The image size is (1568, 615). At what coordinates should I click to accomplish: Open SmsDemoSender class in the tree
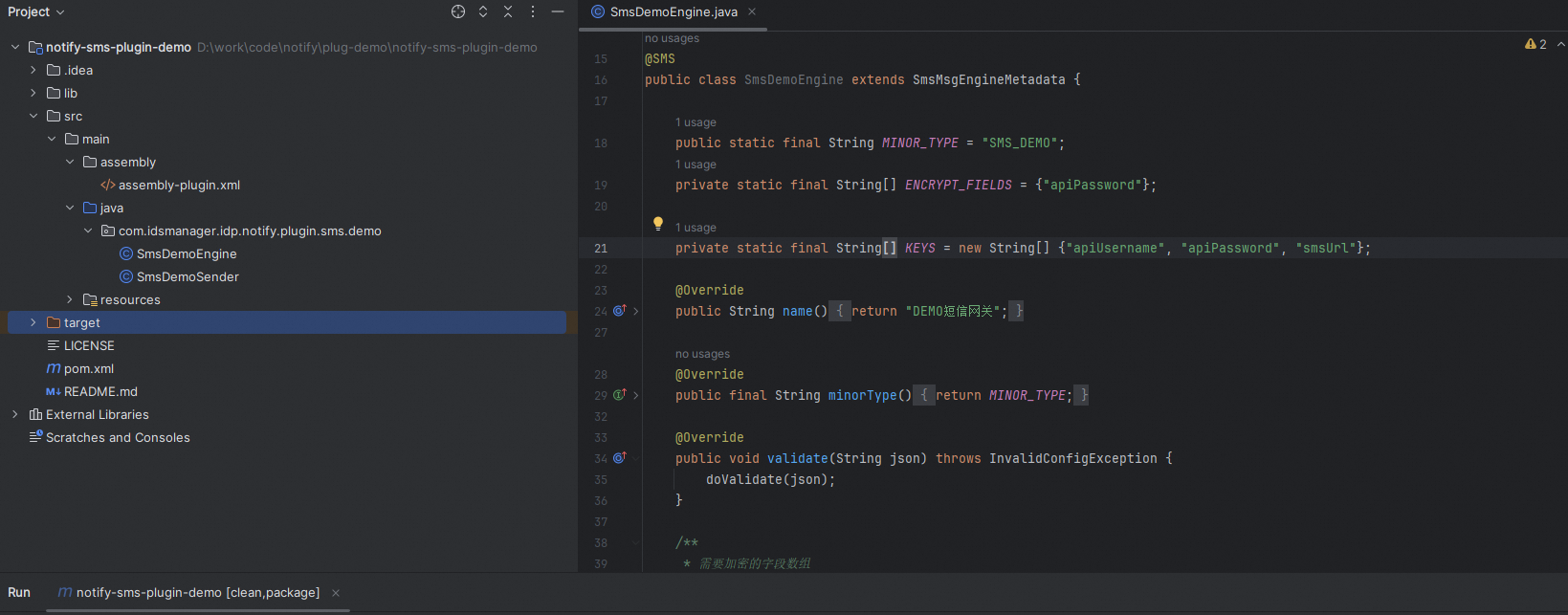pos(188,276)
